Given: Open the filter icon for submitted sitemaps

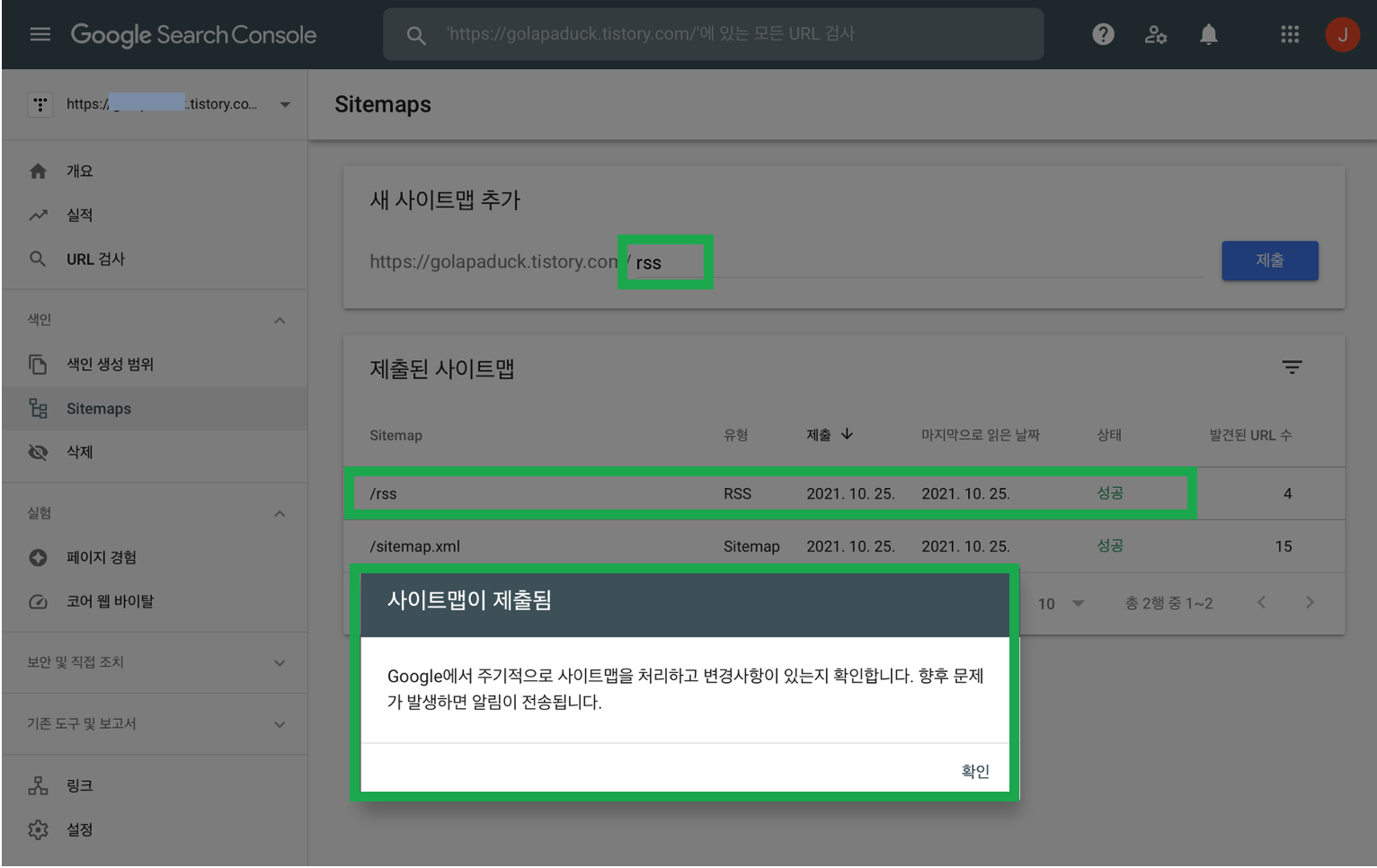Looking at the screenshot, I should pos(1292,368).
